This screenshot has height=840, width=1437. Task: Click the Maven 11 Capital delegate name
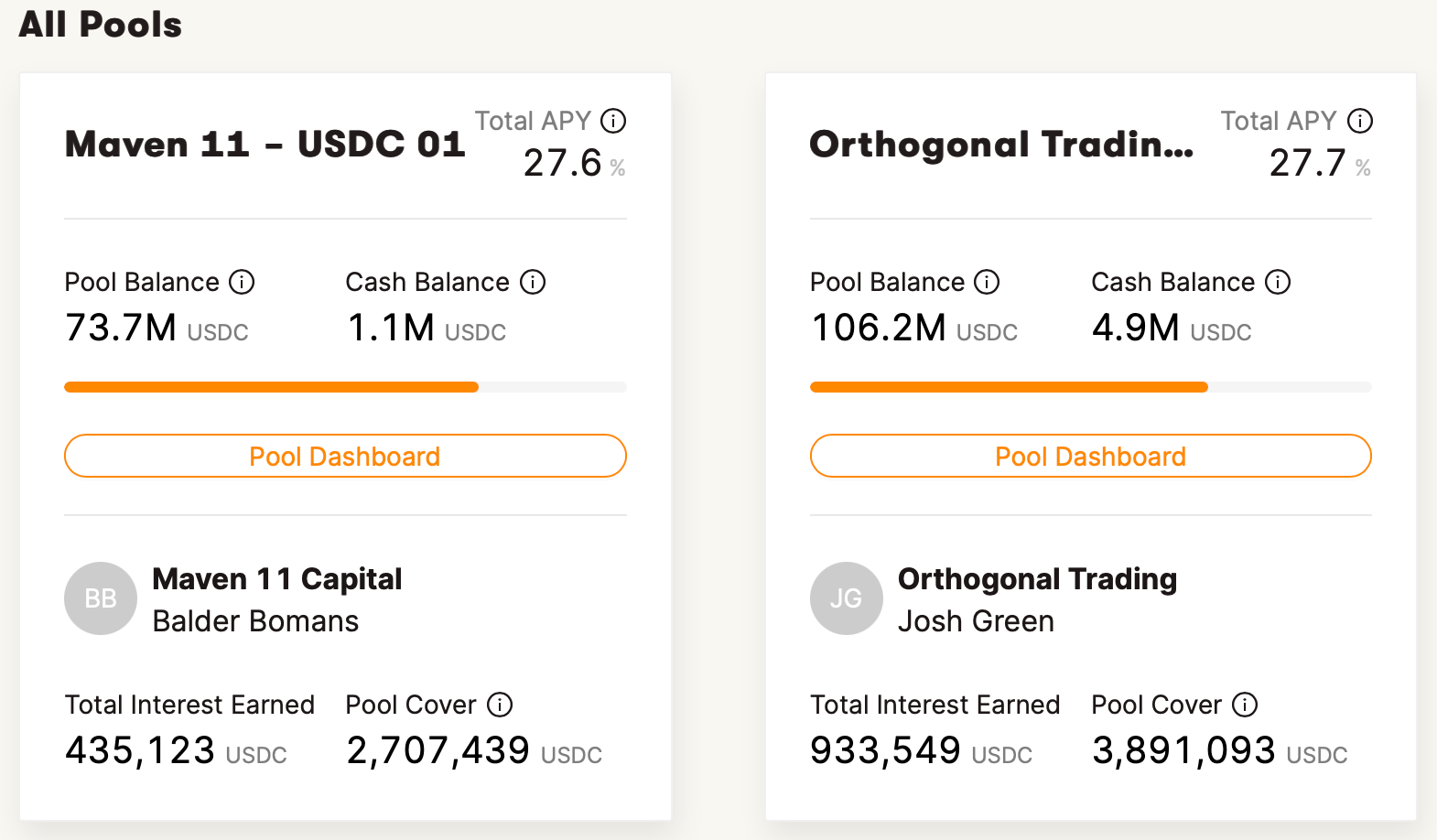click(276, 579)
